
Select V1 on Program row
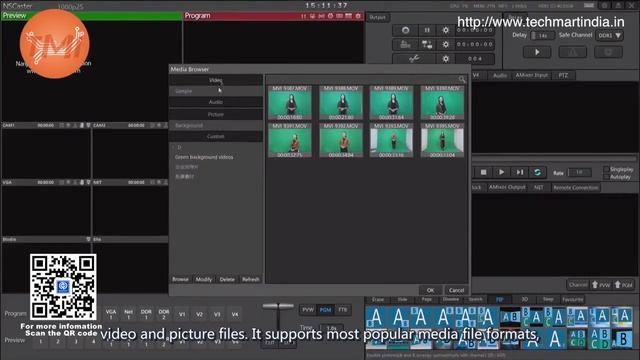182,314
